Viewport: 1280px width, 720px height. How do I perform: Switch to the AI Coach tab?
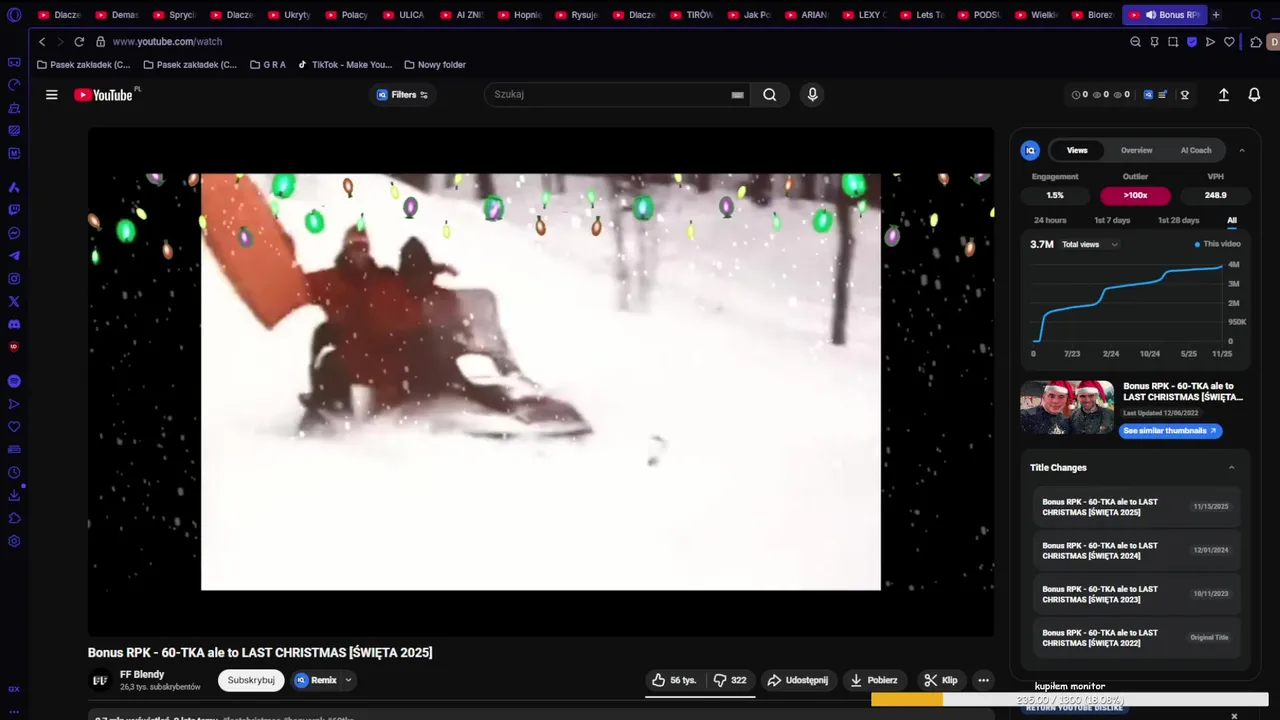click(1196, 150)
